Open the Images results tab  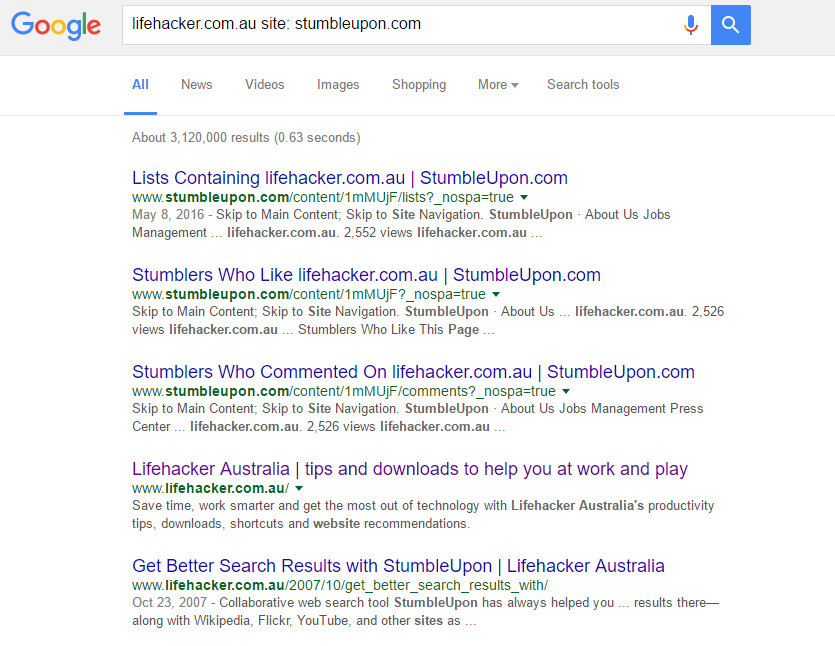338,85
